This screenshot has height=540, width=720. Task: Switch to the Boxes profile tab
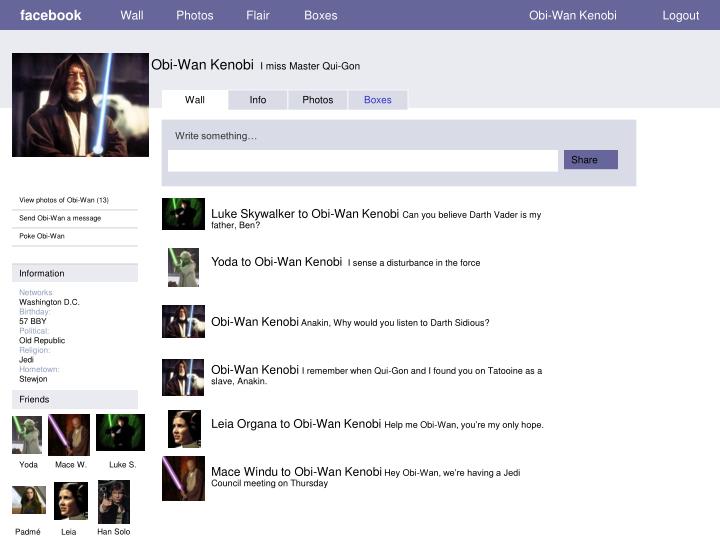[377, 100]
